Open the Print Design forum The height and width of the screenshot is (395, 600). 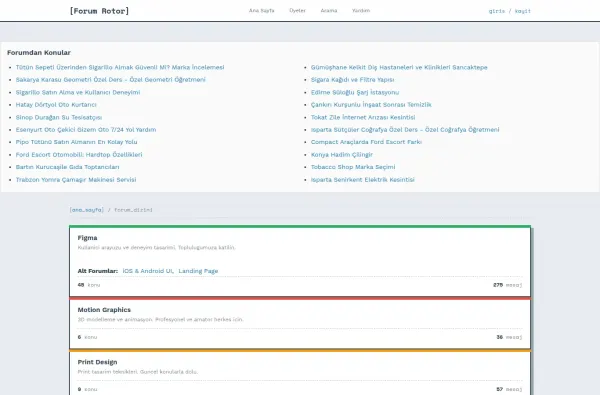97,362
